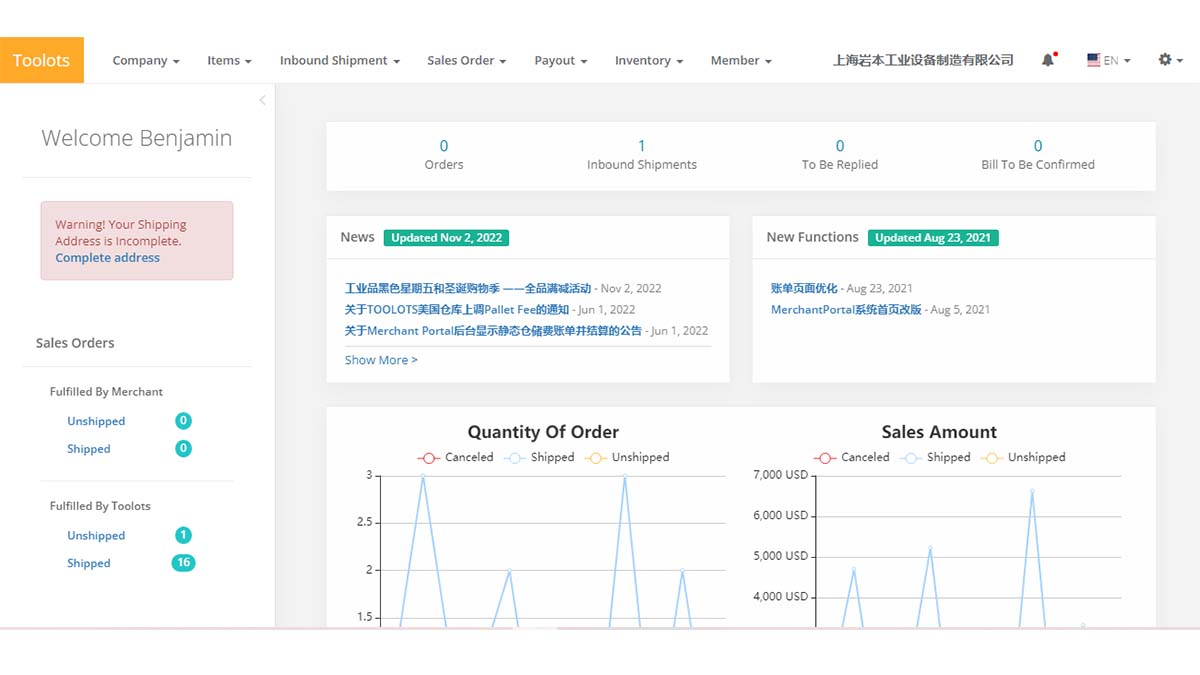The height and width of the screenshot is (675, 1200).
Task: Click the Fulfilled By Toolots Shipped badge 16
Action: coord(183,563)
